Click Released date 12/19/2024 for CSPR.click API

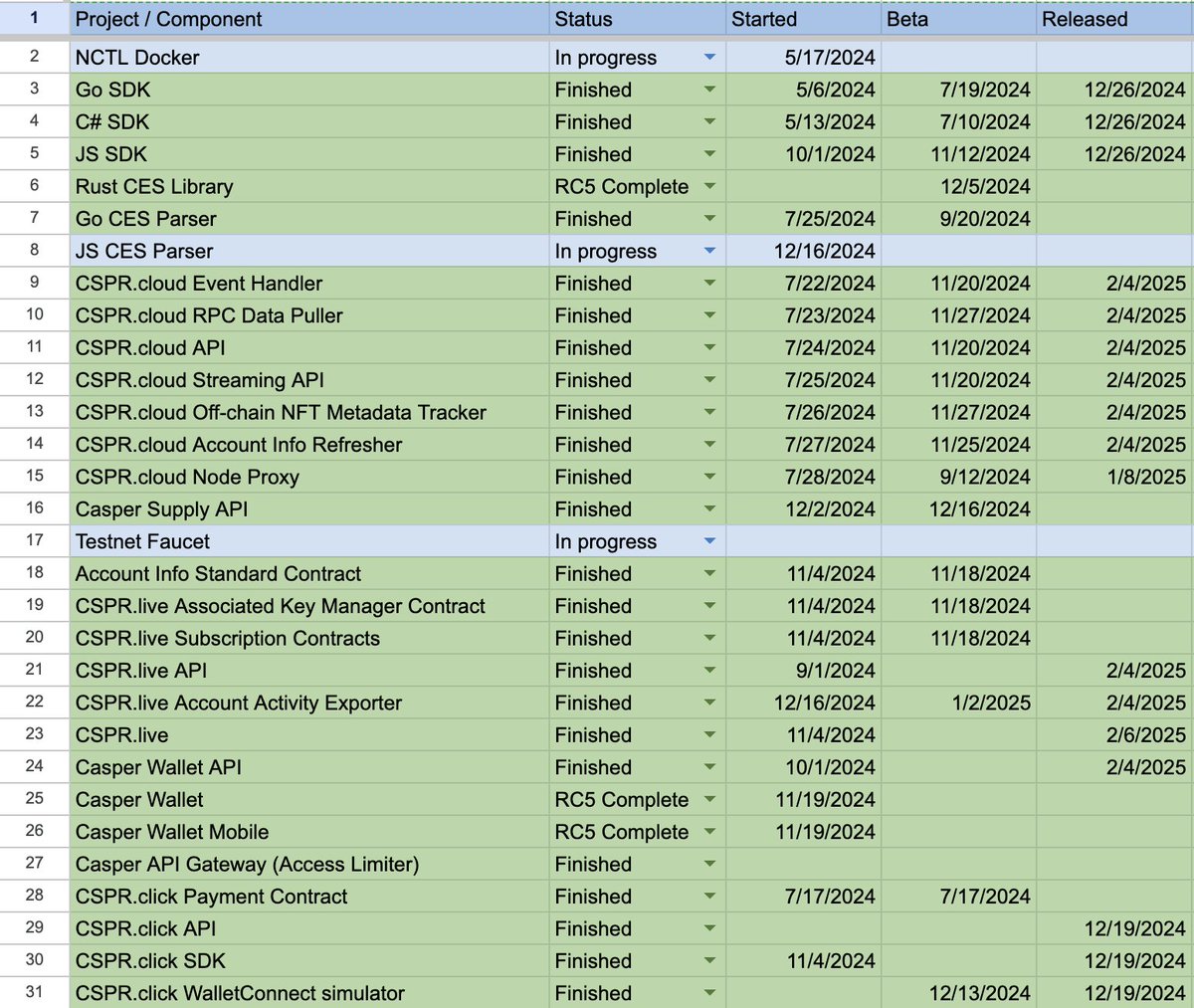[1114, 928]
